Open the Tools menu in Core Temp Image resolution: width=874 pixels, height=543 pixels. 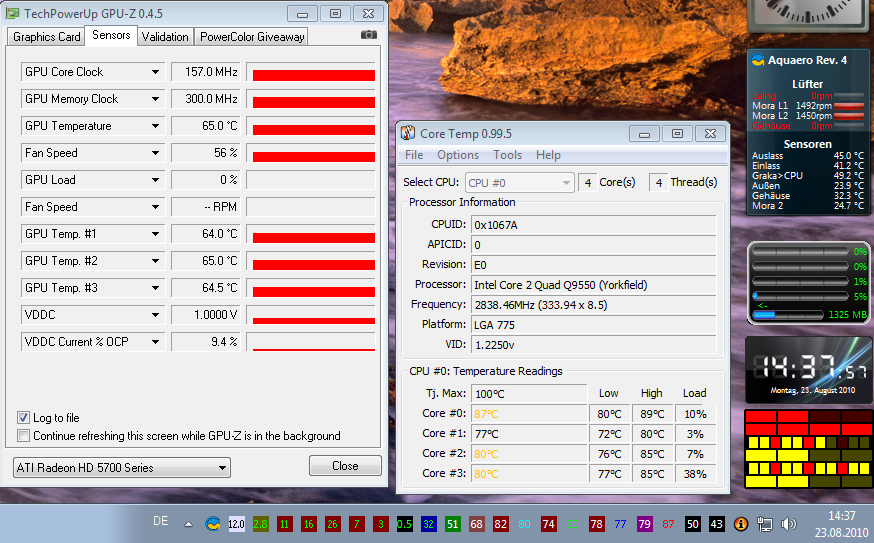point(507,154)
